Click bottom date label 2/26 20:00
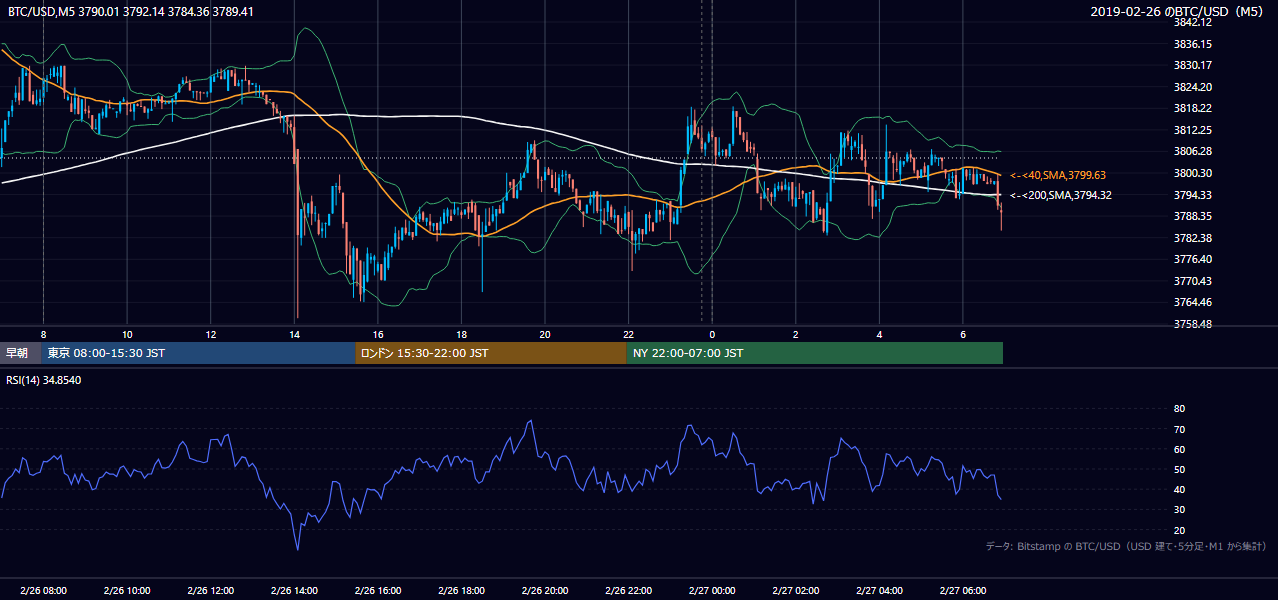The height and width of the screenshot is (600, 1278). tap(545, 591)
